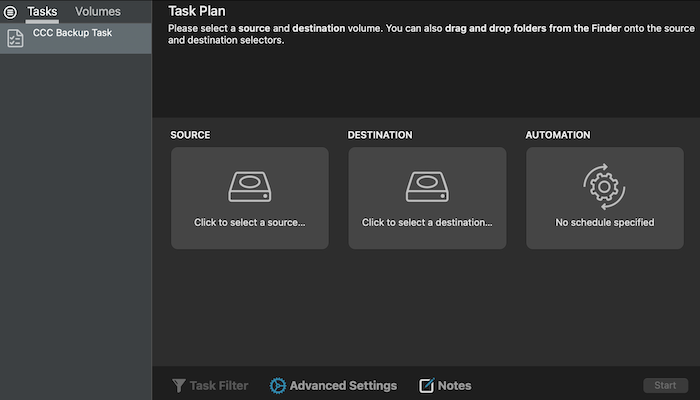This screenshot has height=400, width=700.
Task: Click the checklist icon next to CCC Backup Task
Action: tap(15, 38)
